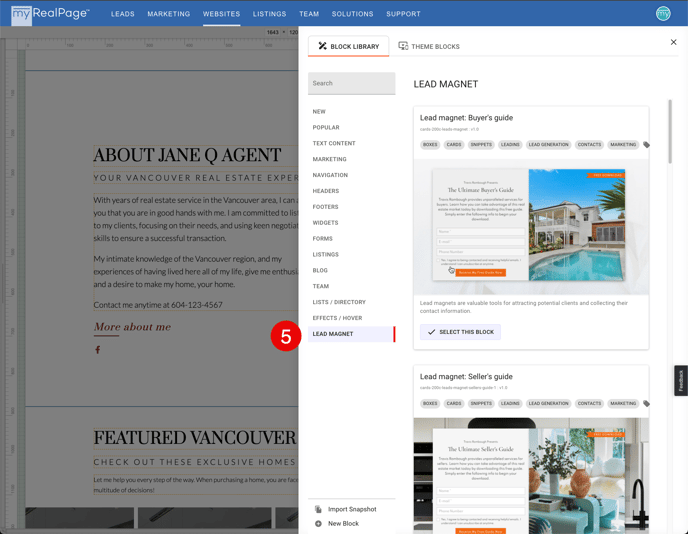The image size is (688, 534).
Task: Click LEAD GENERATION tag on Seller's guide
Action: (548, 404)
